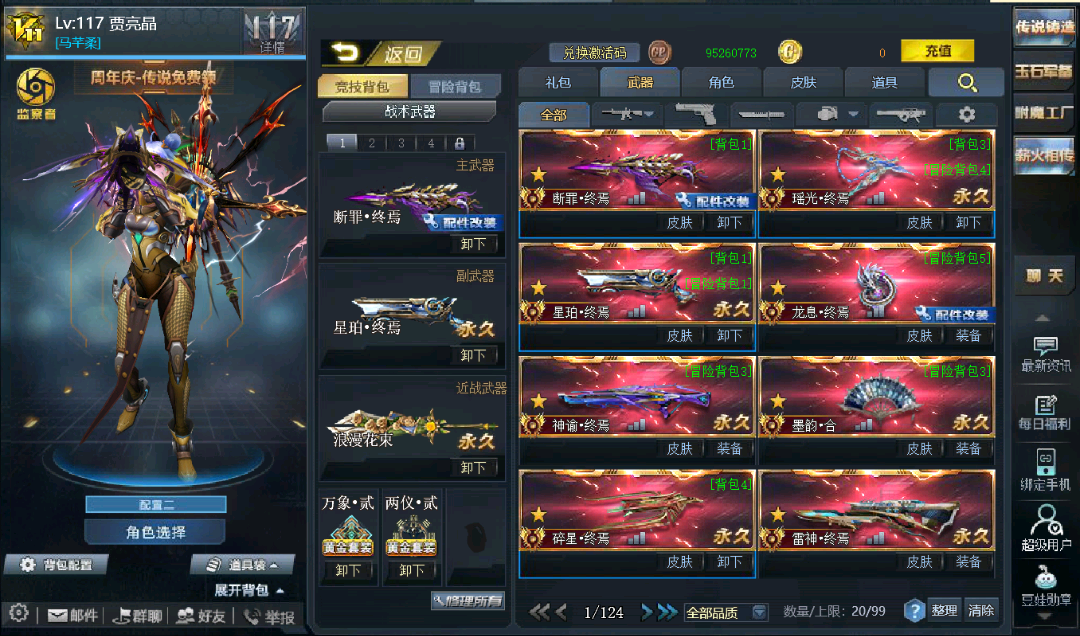The width and height of the screenshot is (1080, 636).
Task: Switch to the 冒险背包 tab
Action: 455,86
